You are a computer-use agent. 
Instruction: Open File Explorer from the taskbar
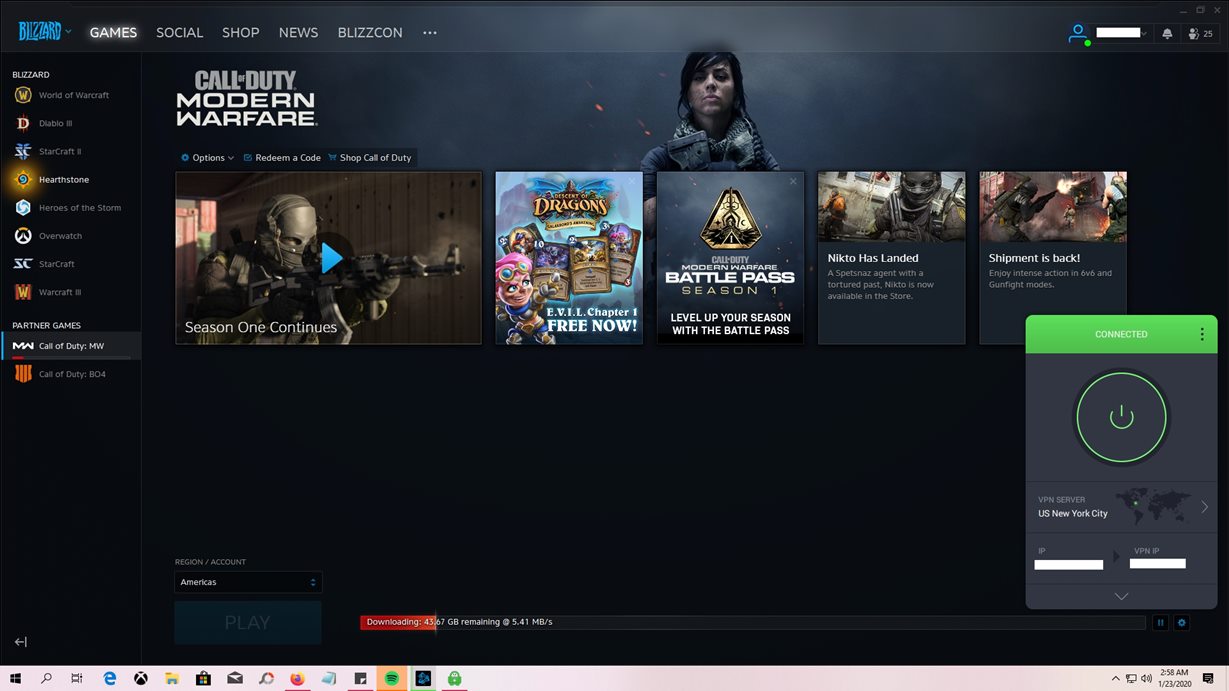tap(172, 678)
